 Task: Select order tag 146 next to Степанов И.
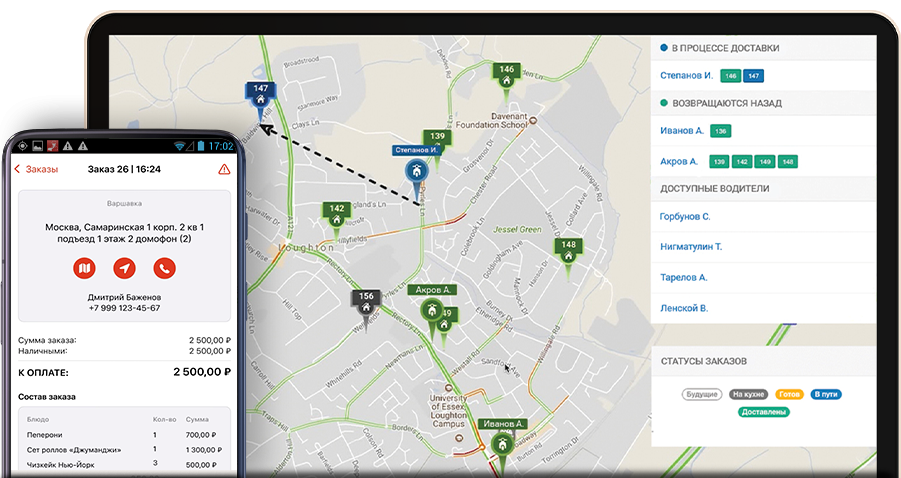[730, 76]
